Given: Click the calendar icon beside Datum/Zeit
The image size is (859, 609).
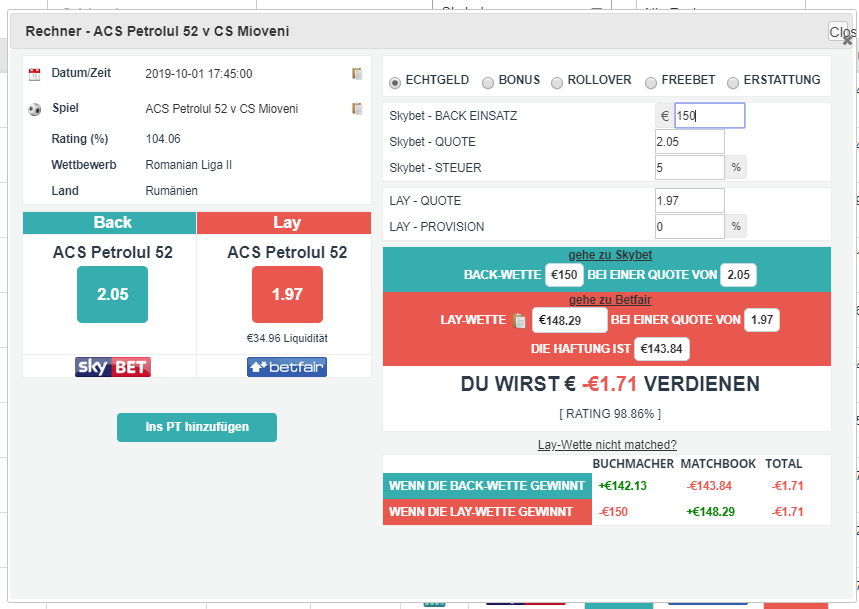Looking at the screenshot, I should click(x=35, y=74).
